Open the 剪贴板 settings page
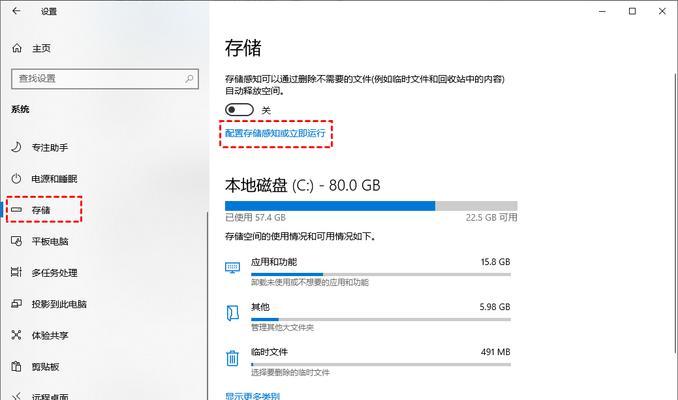This screenshot has height=400, width=678. (x=45, y=367)
